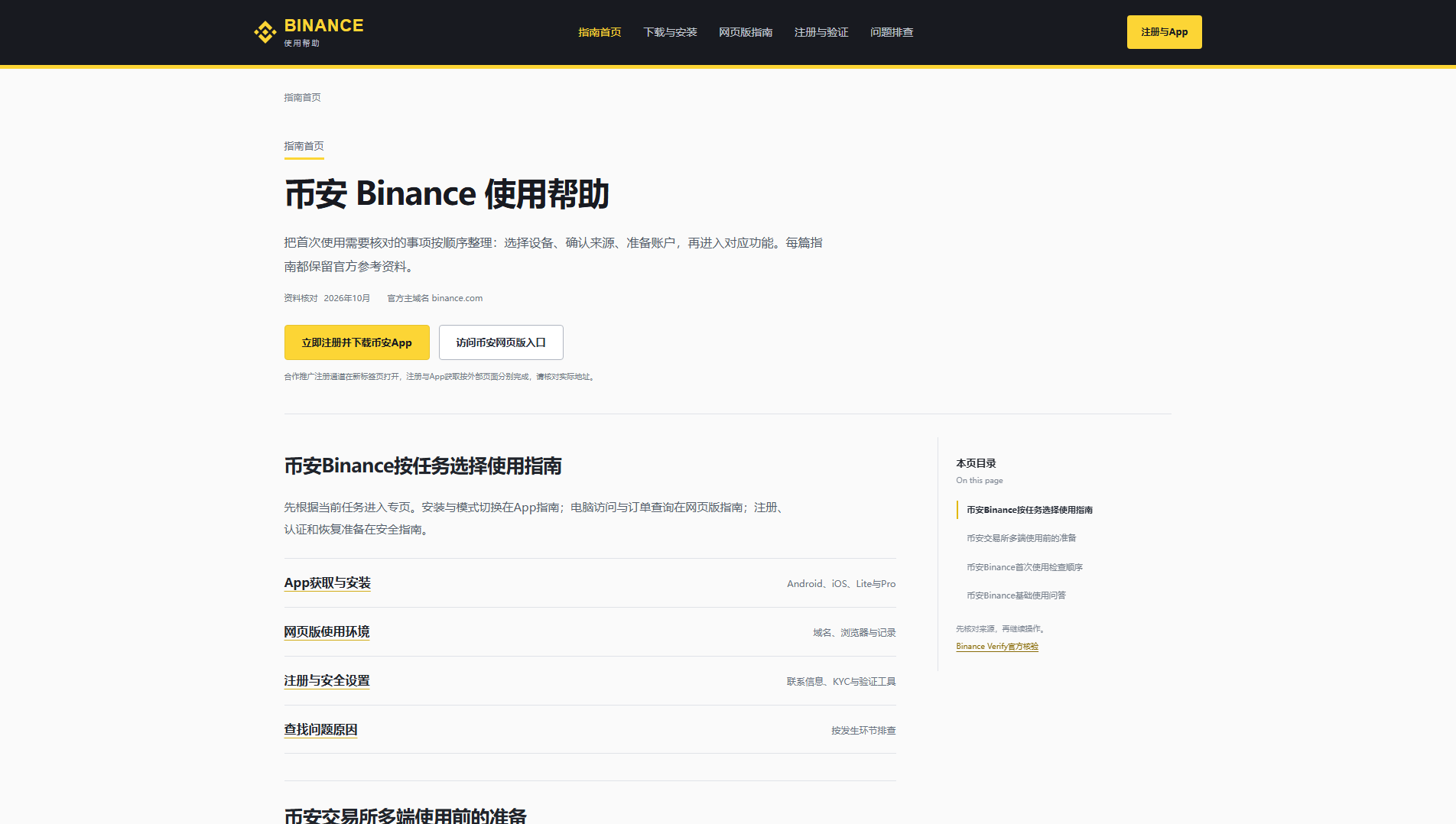The image size is (1456, 824).
Task: Click 访问币安网页版入口 button
Action: 501,342
